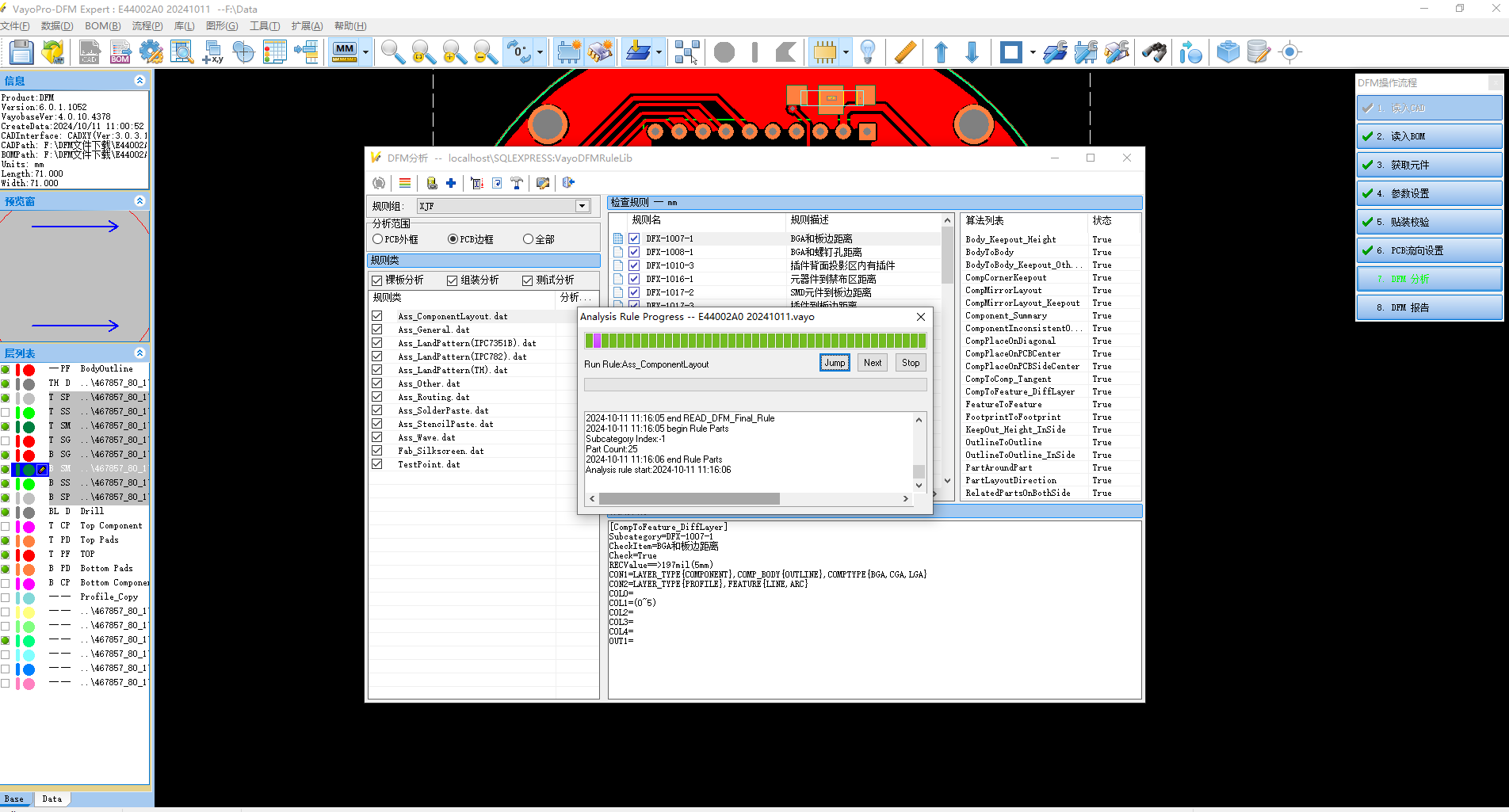Image resolution: width=1509 pixels, height=812 pixels.
Task: Click the orange ruler measure tool
Action: [x=905, y=52]
